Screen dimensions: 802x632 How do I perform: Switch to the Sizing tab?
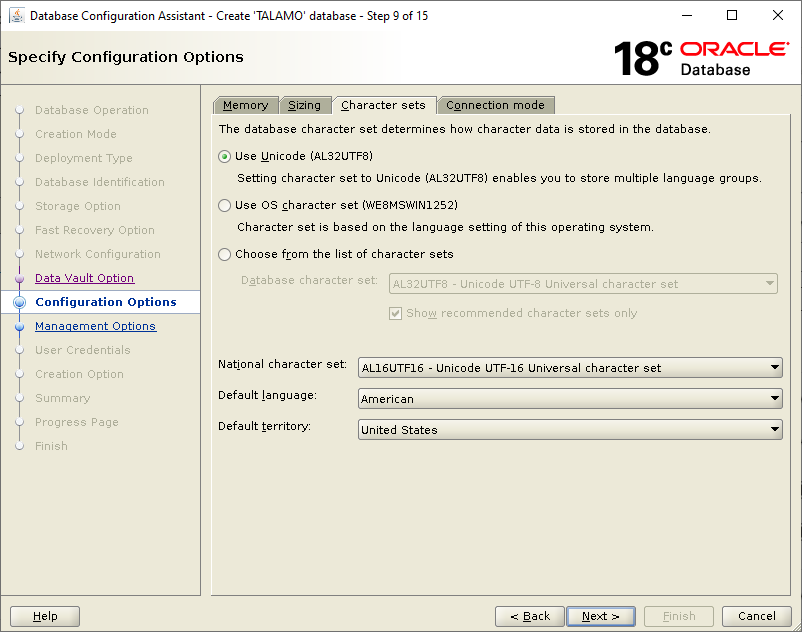304,105
